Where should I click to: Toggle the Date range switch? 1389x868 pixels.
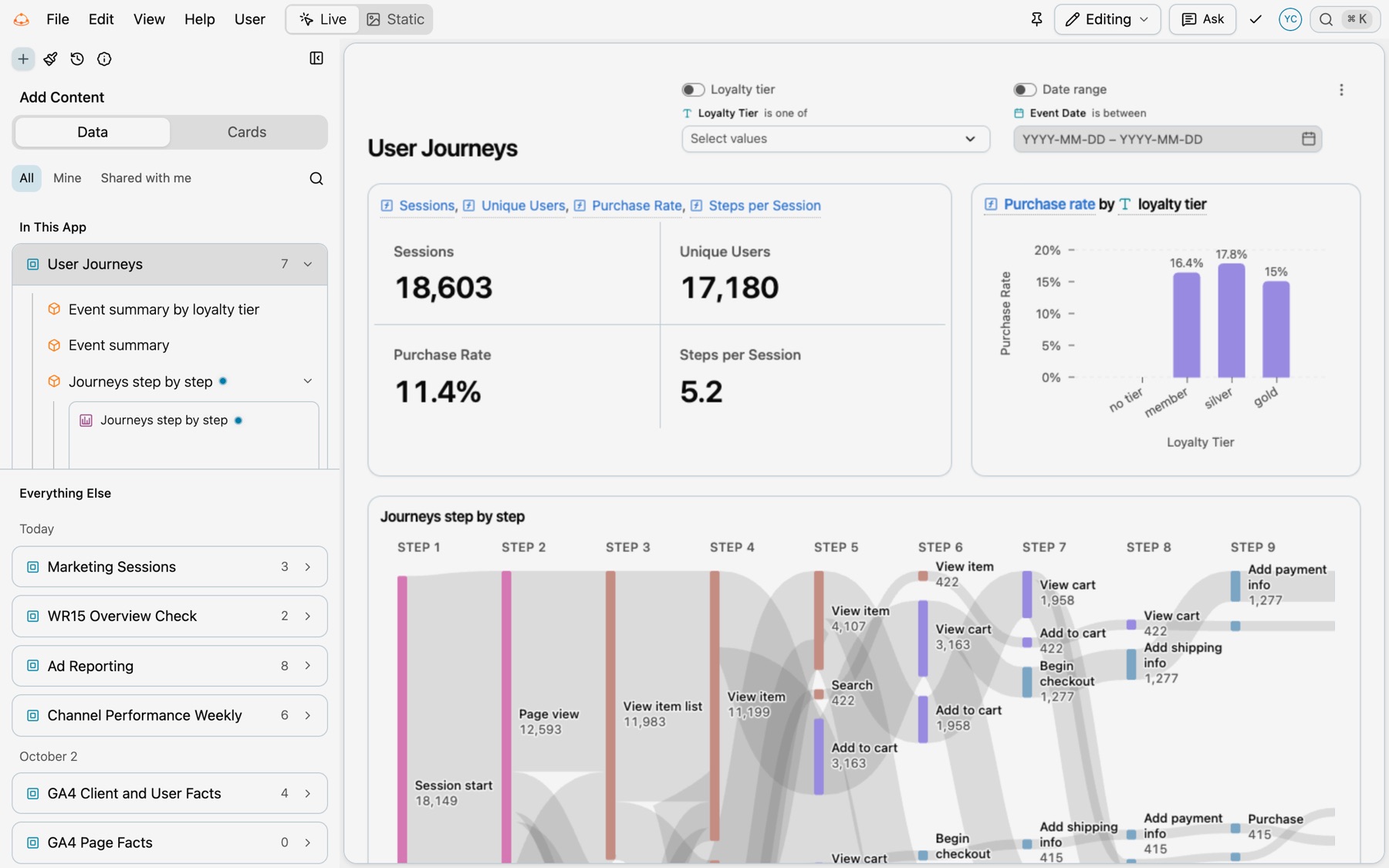tap(1025, 90)
